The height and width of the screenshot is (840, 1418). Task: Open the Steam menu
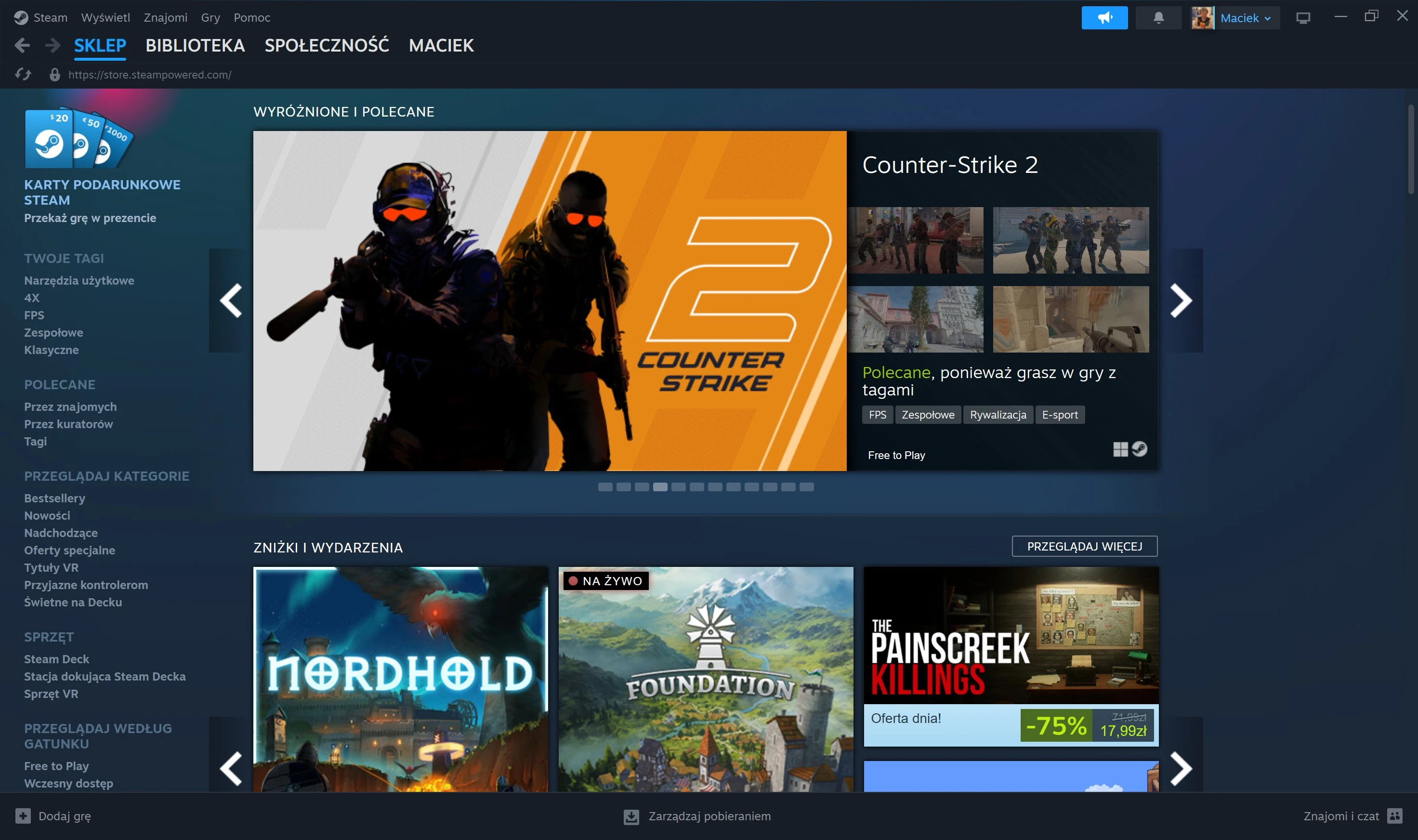tap(50, 17)
